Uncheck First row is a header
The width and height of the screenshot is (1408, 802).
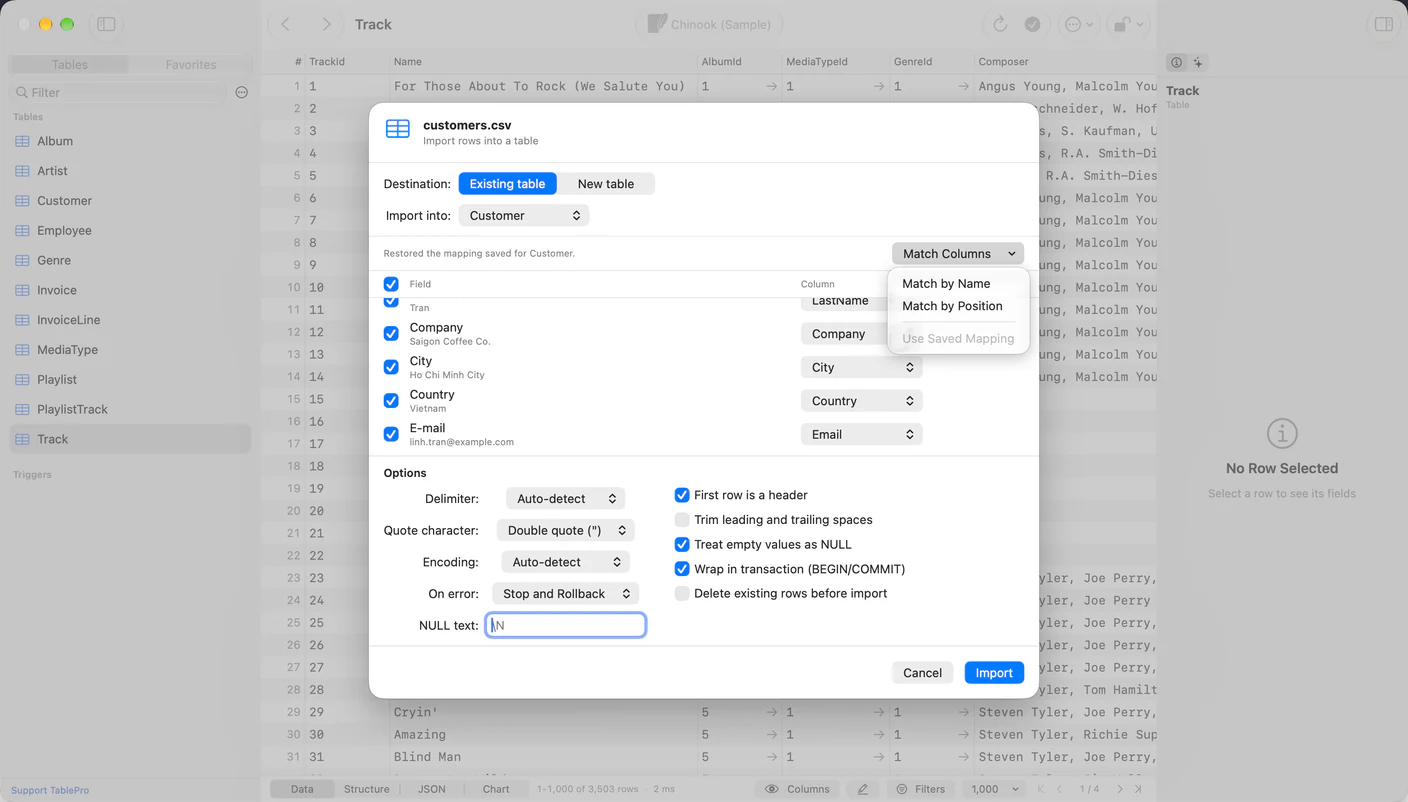click(682, 495)
